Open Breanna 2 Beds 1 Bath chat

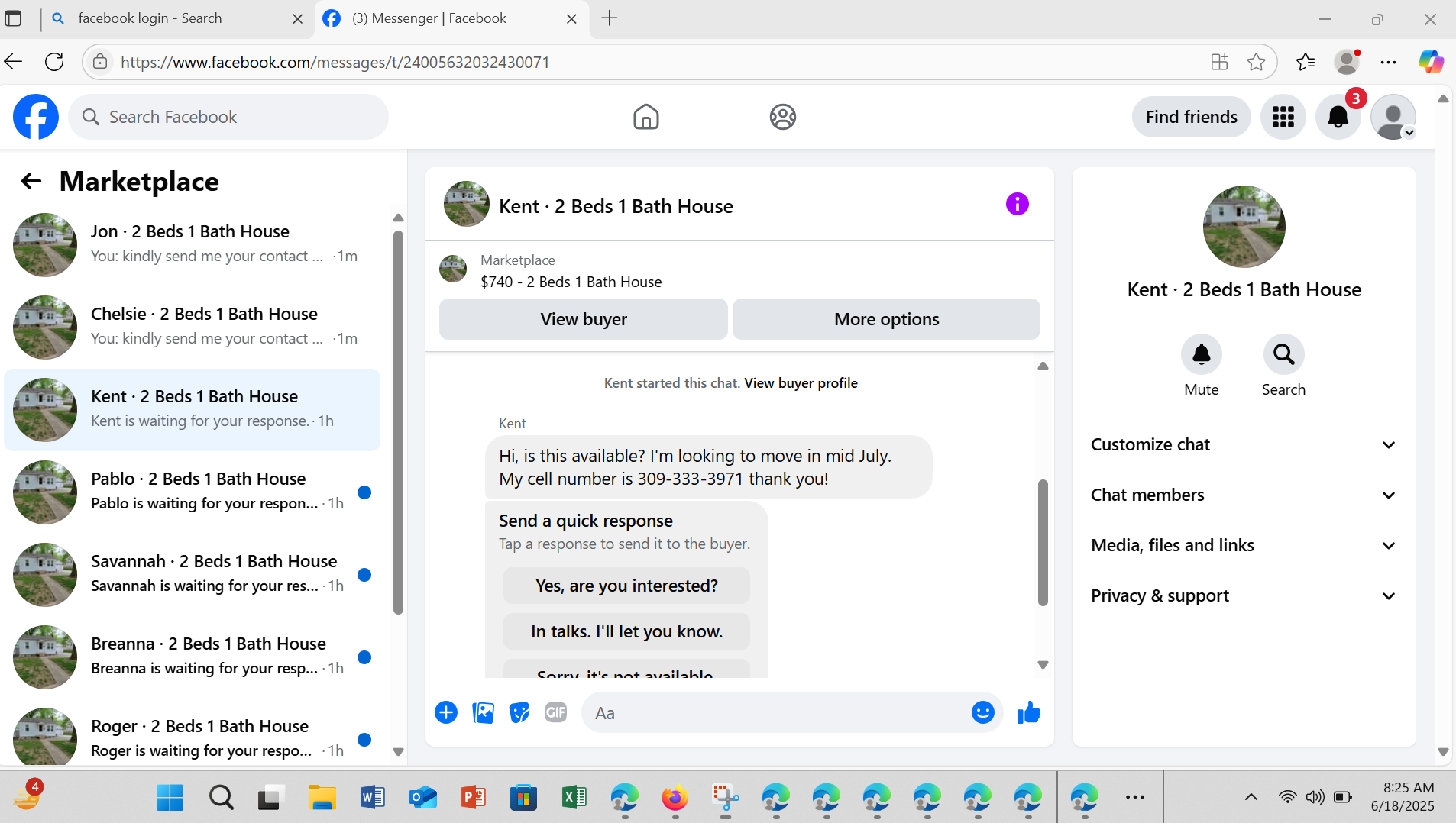click(193, 657)
